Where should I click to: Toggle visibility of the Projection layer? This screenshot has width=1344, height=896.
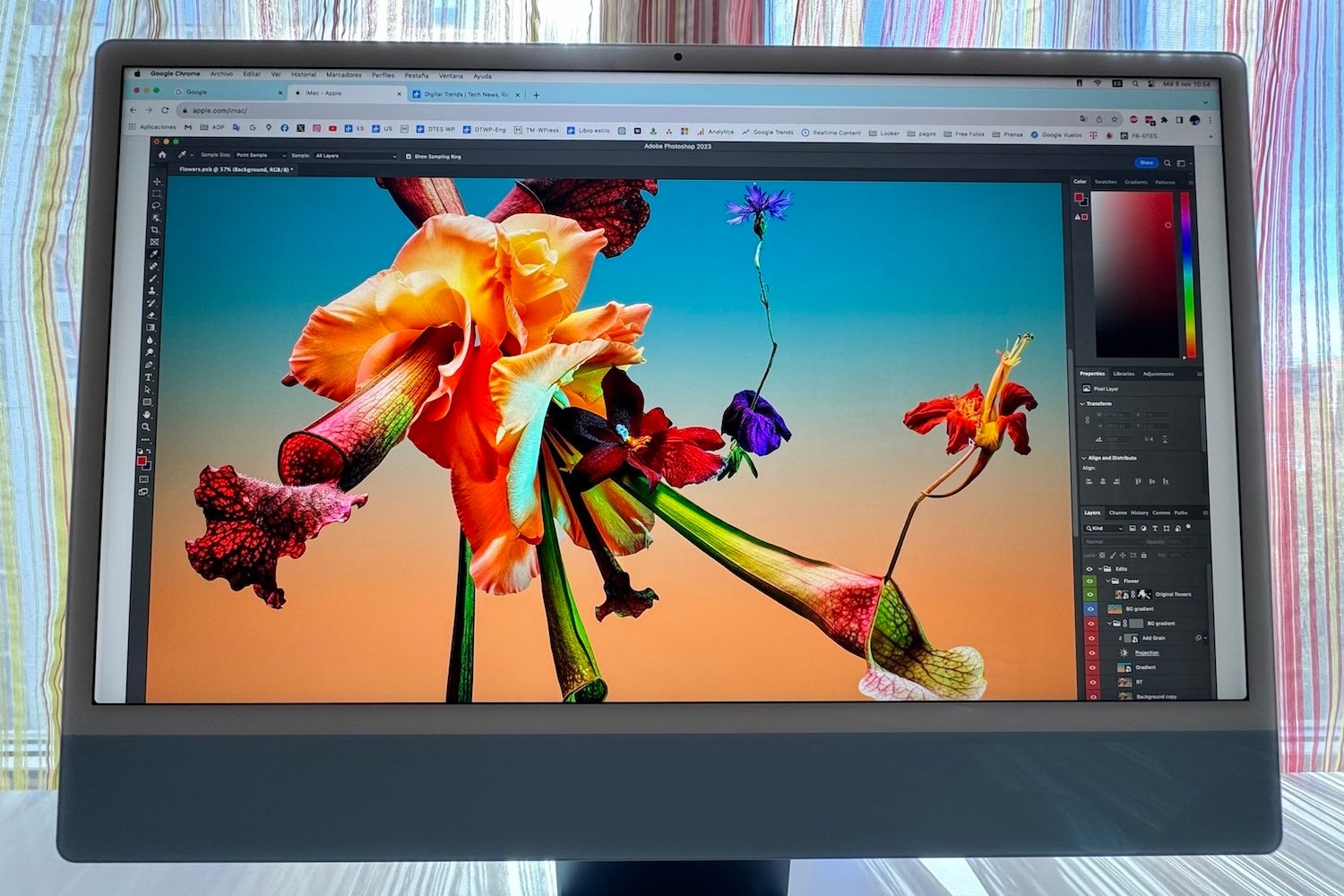[x=1090, y=652]
